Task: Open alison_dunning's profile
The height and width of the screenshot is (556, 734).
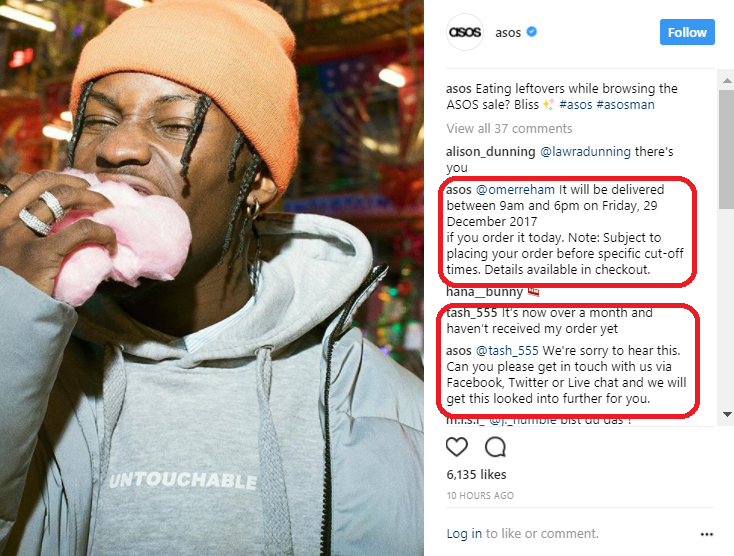Action: tap(490, 152)
